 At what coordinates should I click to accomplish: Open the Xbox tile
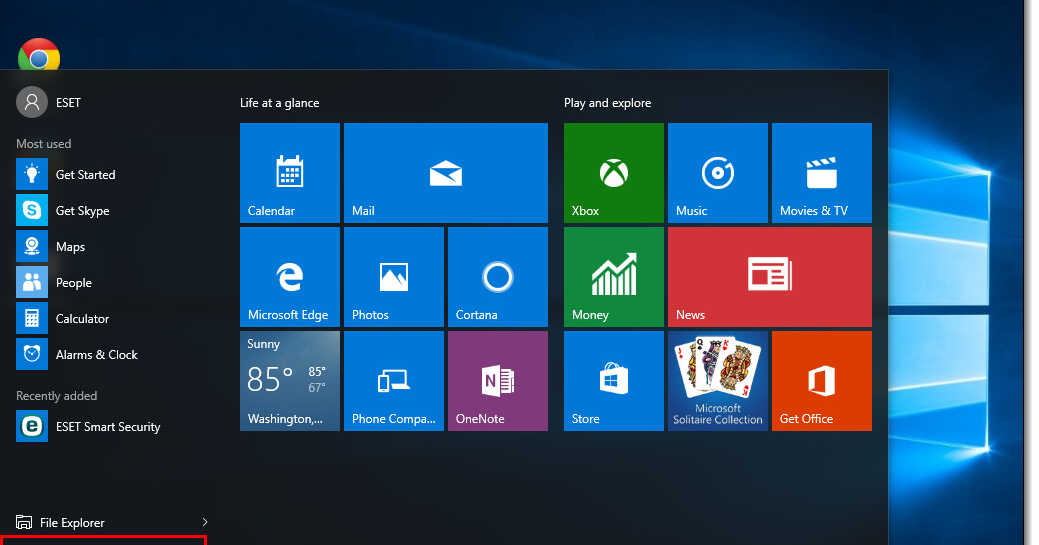point(614,172)
